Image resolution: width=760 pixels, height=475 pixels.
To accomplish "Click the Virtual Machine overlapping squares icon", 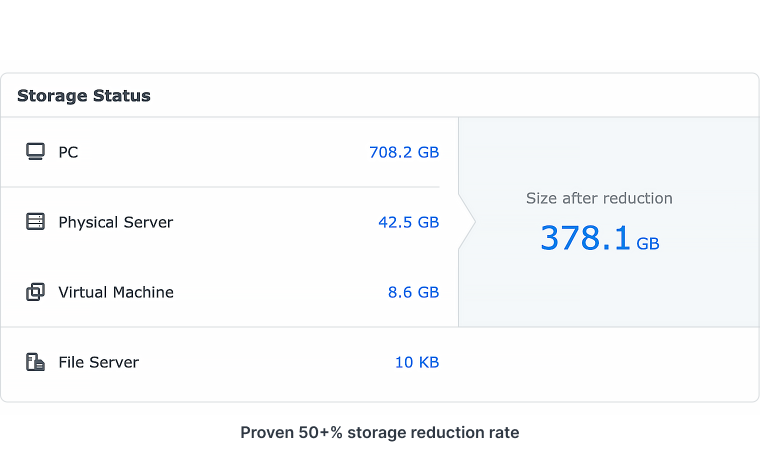I will click(x=35, y=292).
